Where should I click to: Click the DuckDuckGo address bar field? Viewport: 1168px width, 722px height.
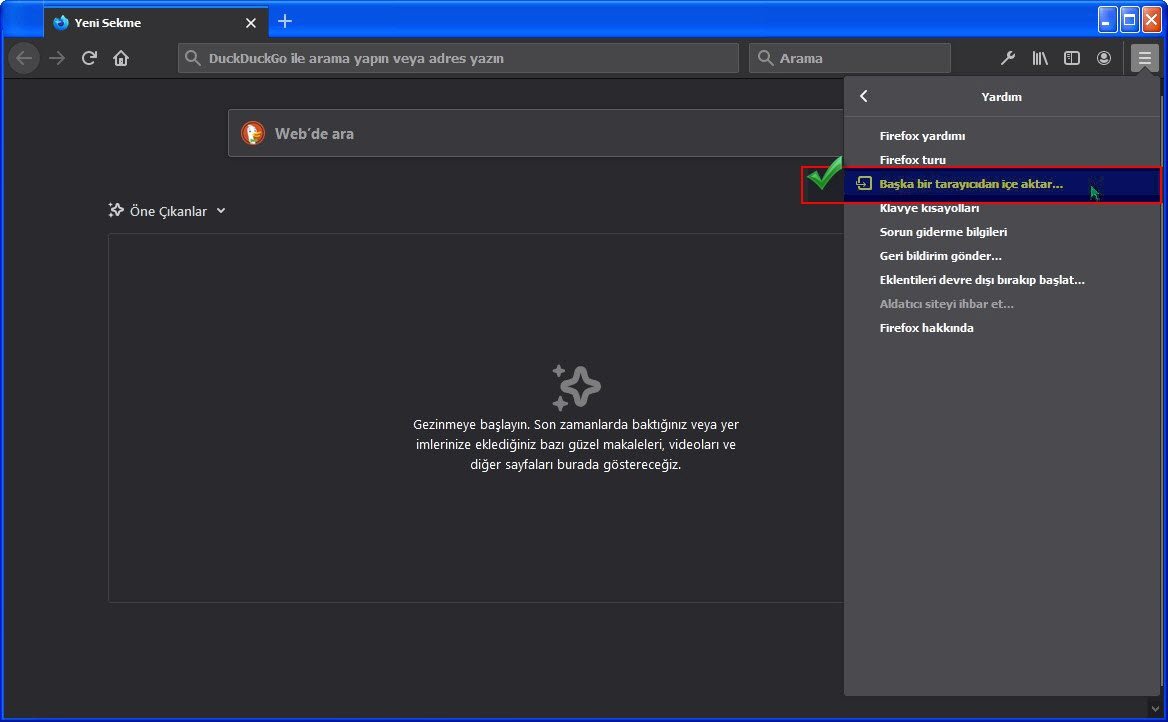[458, 58]
